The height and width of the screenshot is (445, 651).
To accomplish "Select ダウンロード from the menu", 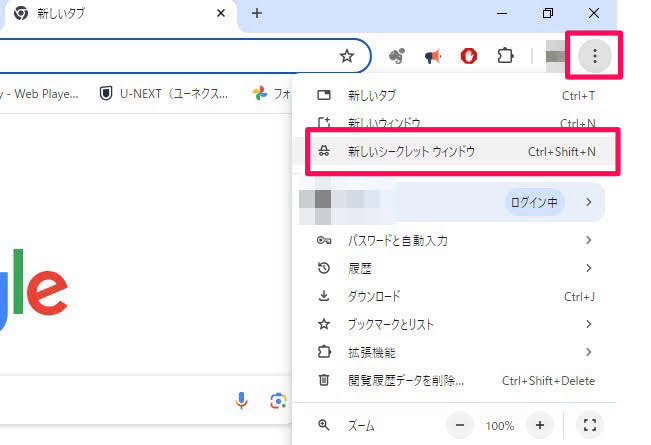I will click(x=374, y=296).
